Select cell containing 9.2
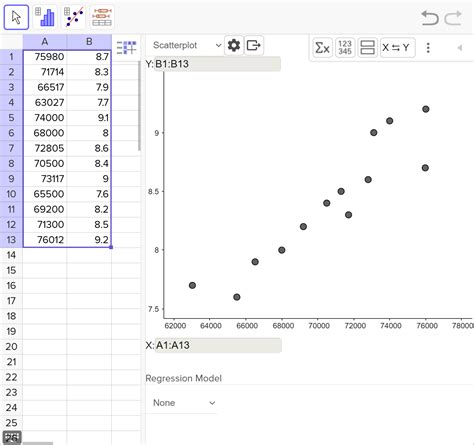This screenshot has height=445, width=474. (x=89, y=240)
